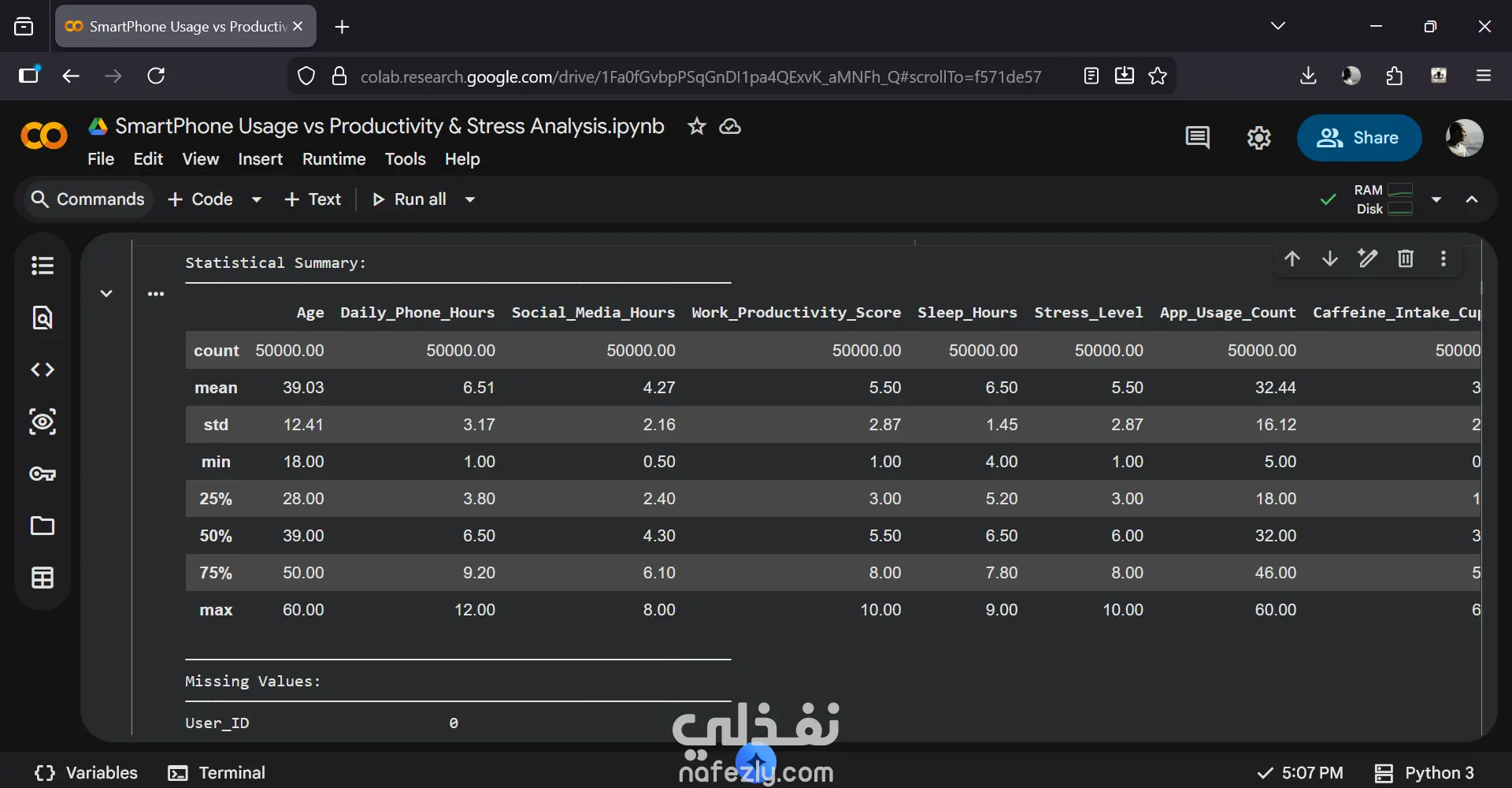Expand Run all options dropdown
The width and height of the screenshot is (1512, 788).
470,199
